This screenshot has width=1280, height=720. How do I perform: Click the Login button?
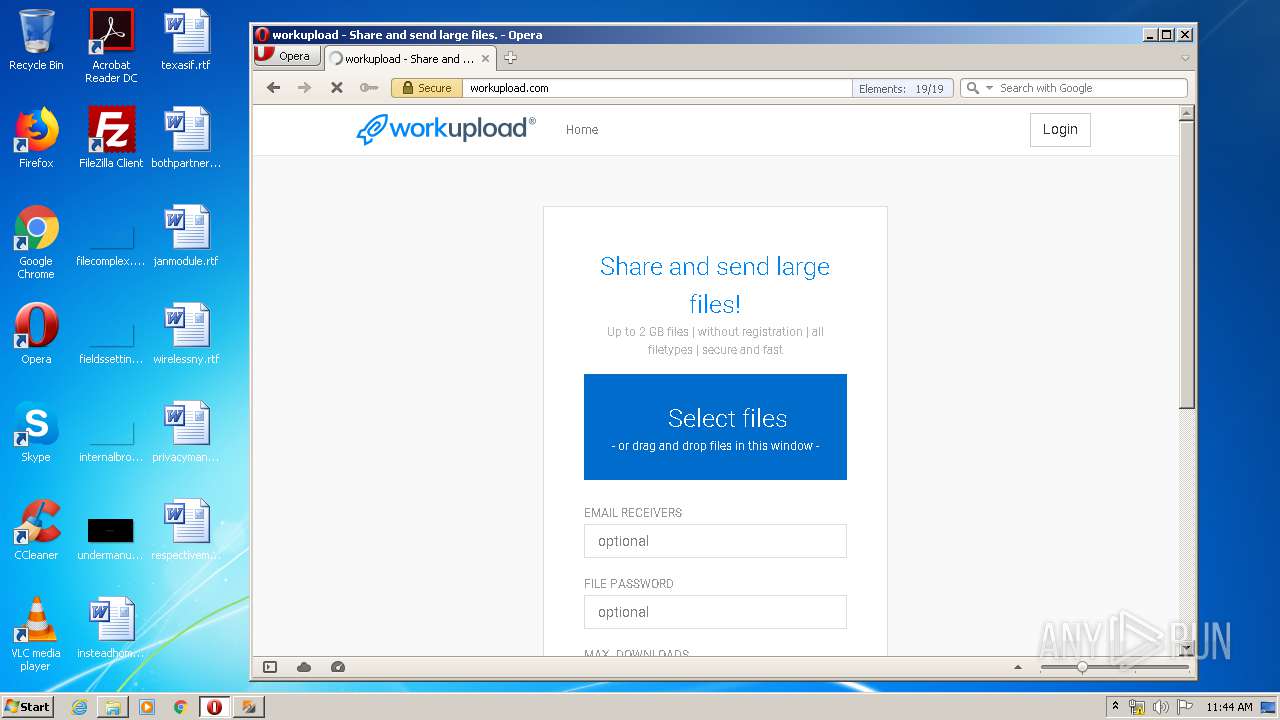coord(1060,130)
